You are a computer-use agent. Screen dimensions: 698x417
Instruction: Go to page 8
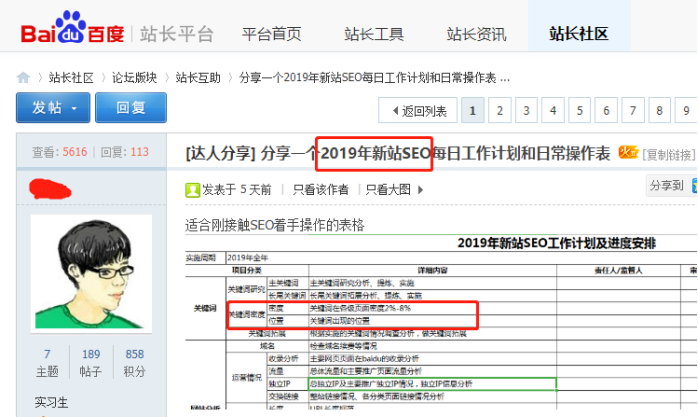pos(660,110)
